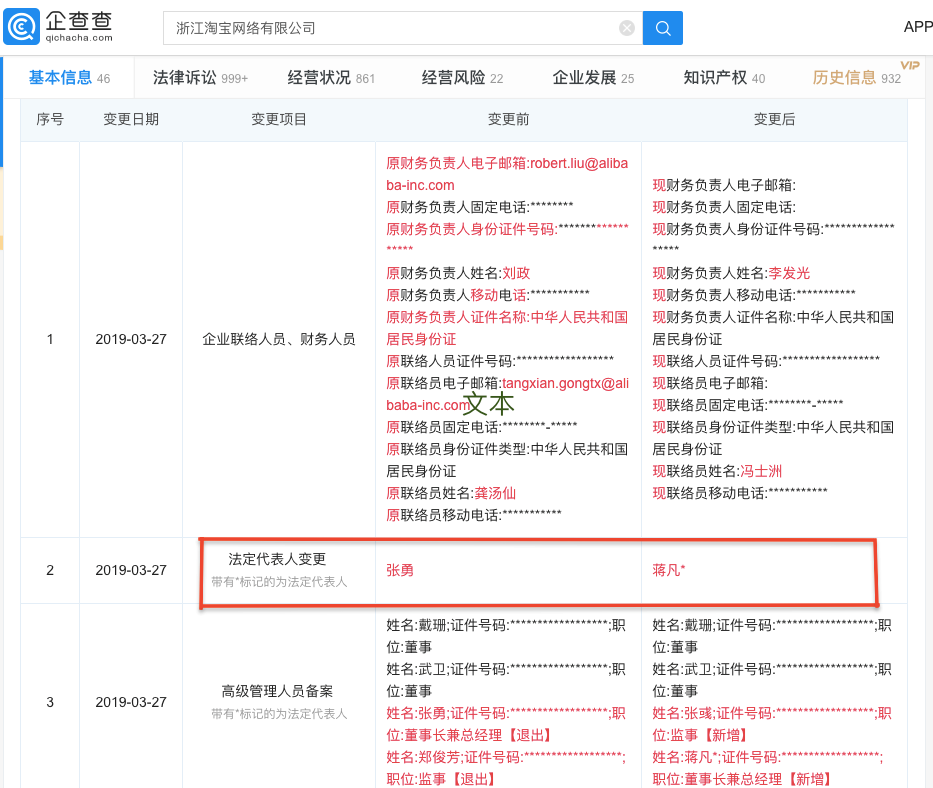
Task: Click current liaison name 冯士洲
Action: pyautogui.click(x=761, y=471)
